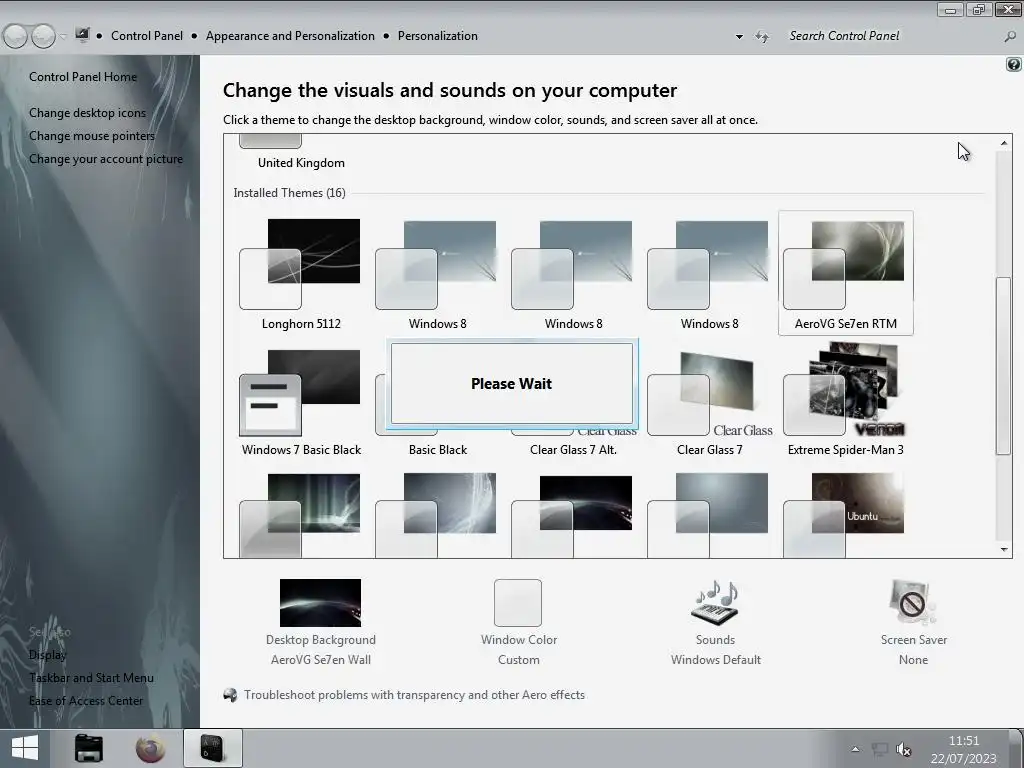
Task: Click the active Personalization taskbar button
Action: pyautogui.click(x=213, y=748)
